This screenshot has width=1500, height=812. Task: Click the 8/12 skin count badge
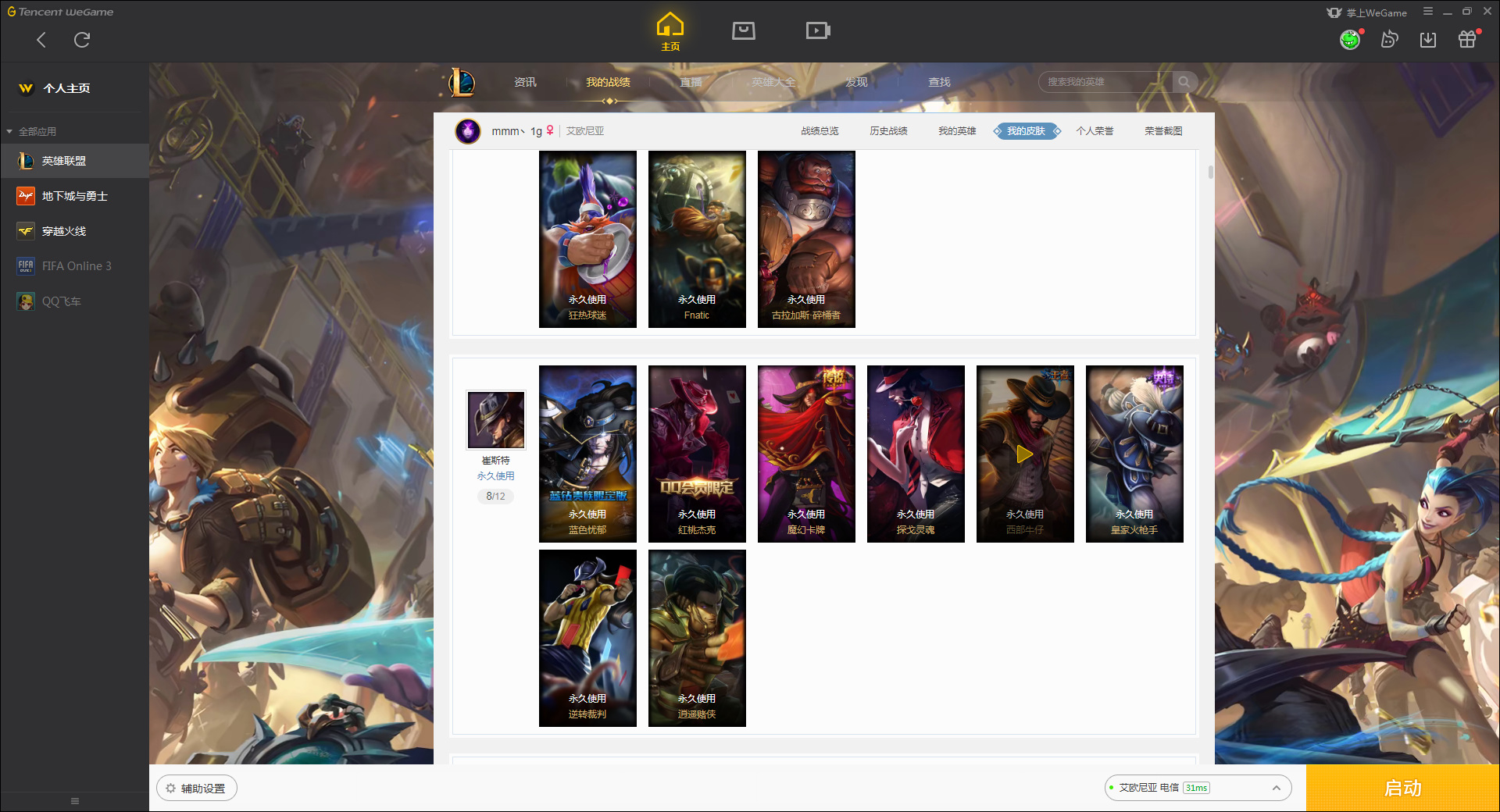[x=495, y=496]
